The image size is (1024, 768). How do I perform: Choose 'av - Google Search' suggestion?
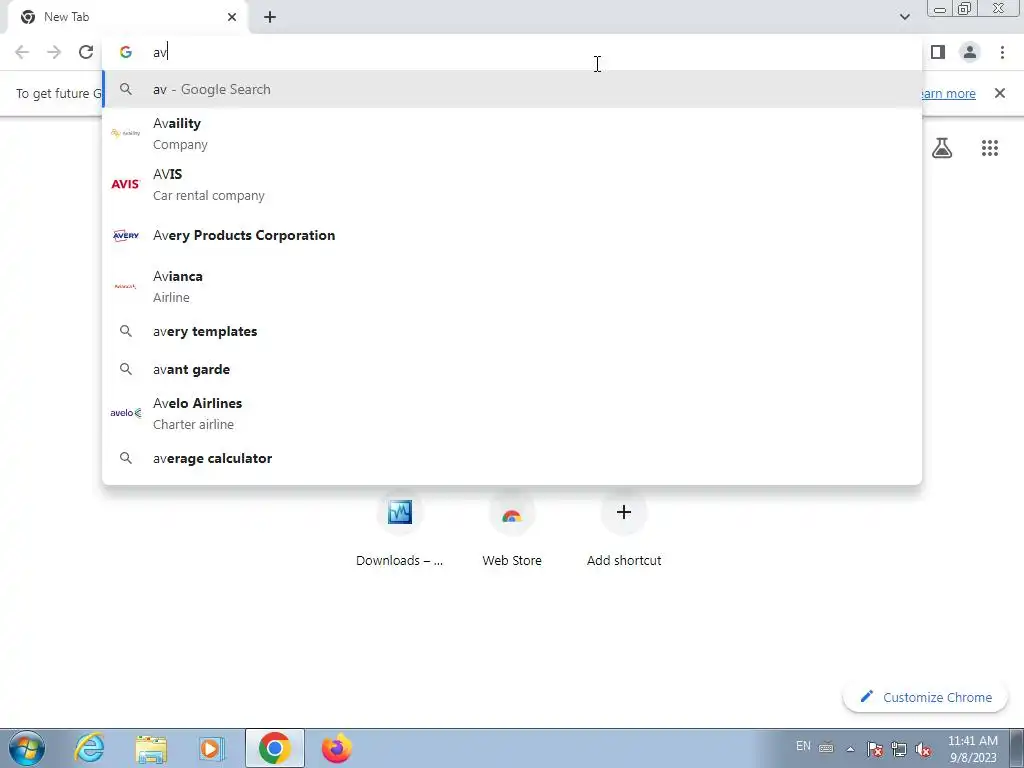click(x=512, y=89)
